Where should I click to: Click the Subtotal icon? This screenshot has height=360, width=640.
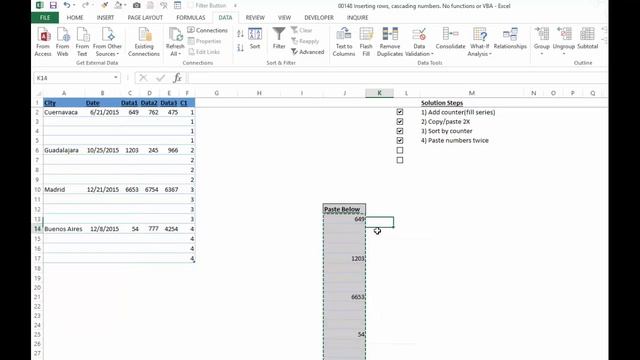click(587, 39)
